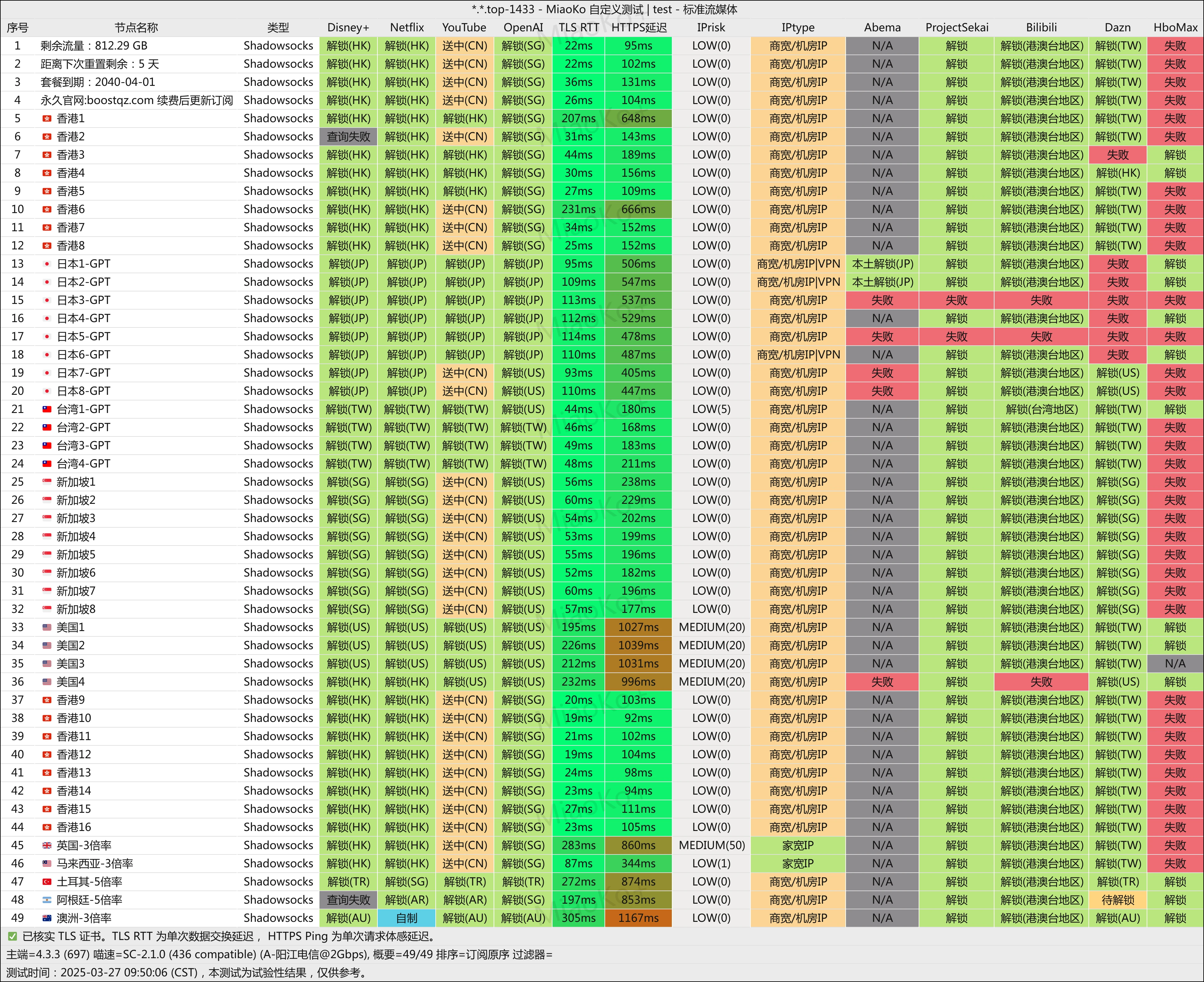Click the 解锁(HK) Dazn cell for 香港4

(x=1118, y=173)
